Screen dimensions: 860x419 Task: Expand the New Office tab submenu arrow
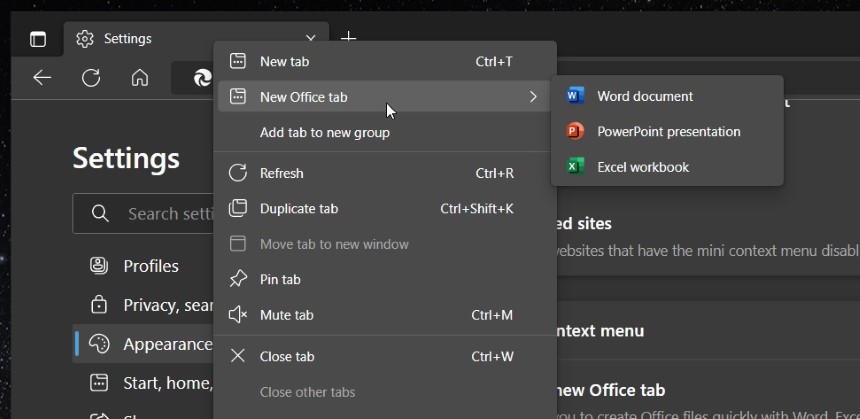tap(533, 97)
